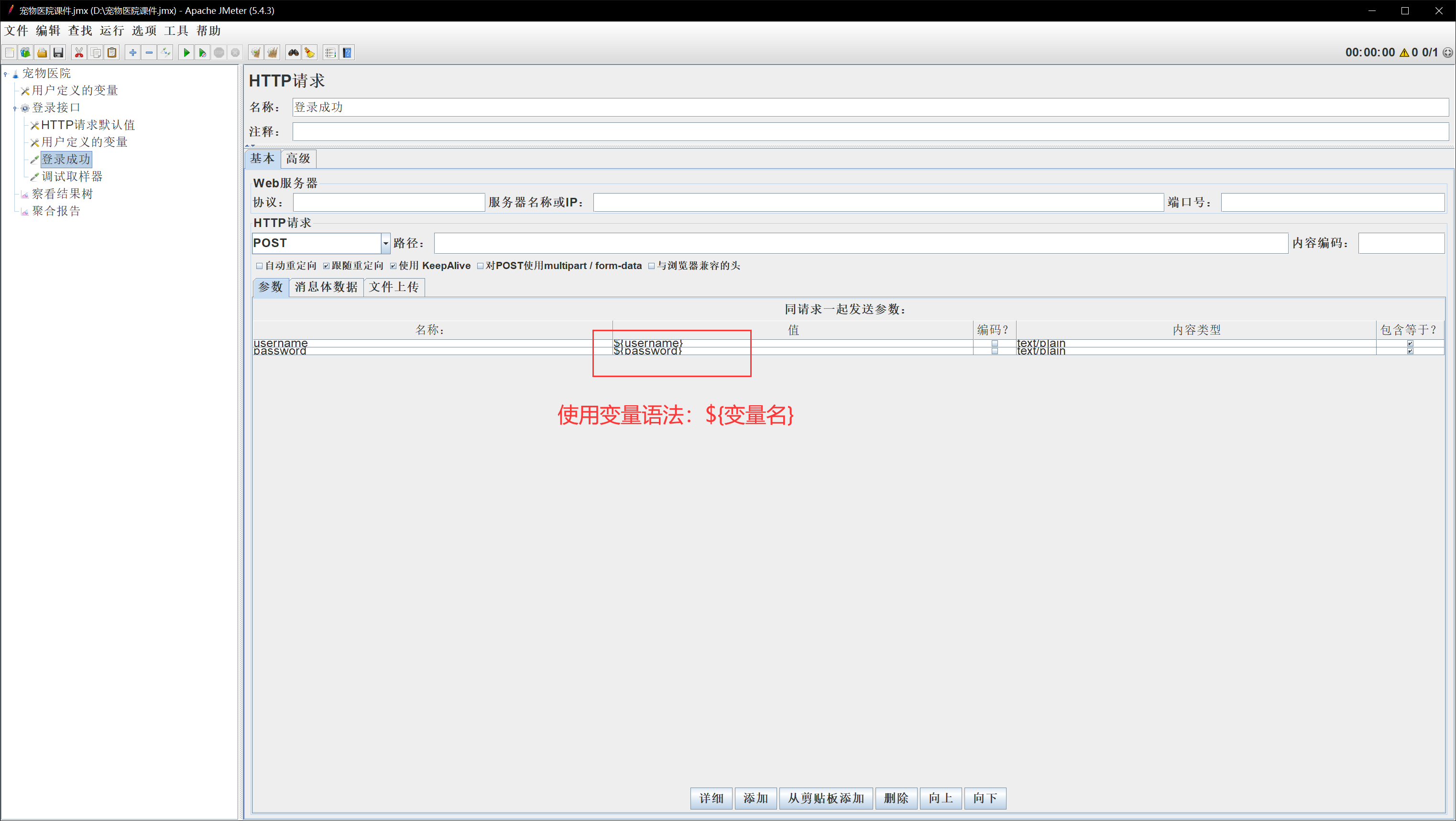The height and width of the screenshot is (821, 1456).
Task: Collapse the 登录接口 thread group node
Action: pos(15,108)
